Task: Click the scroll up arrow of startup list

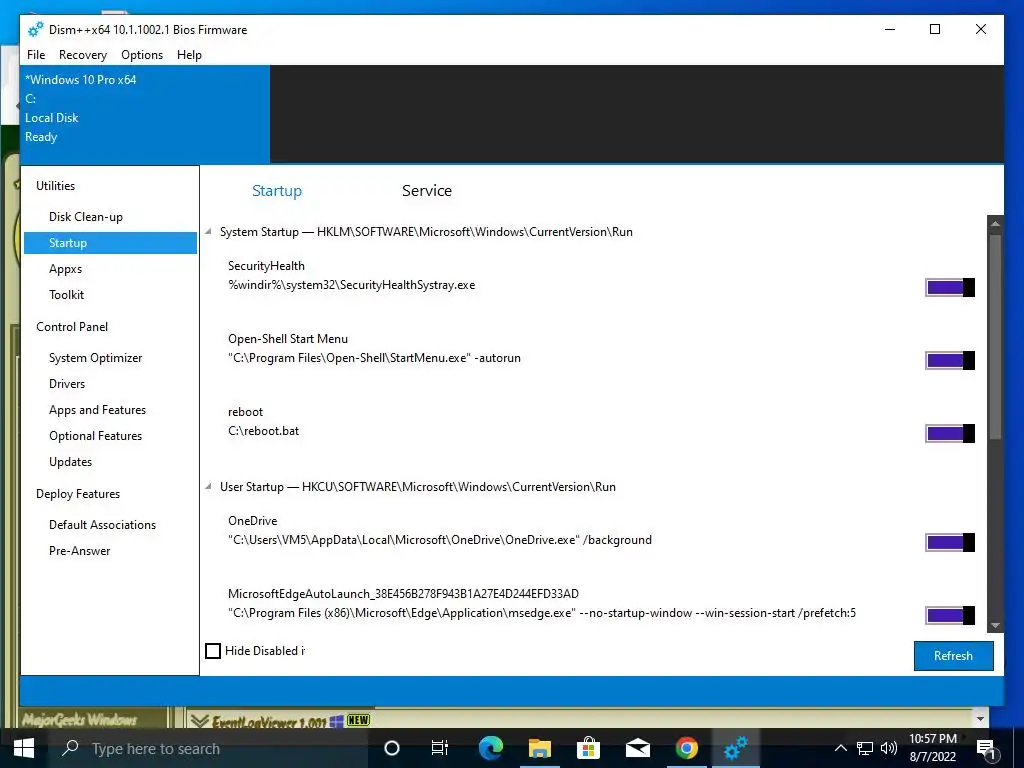Action: (x=995, y=224)
